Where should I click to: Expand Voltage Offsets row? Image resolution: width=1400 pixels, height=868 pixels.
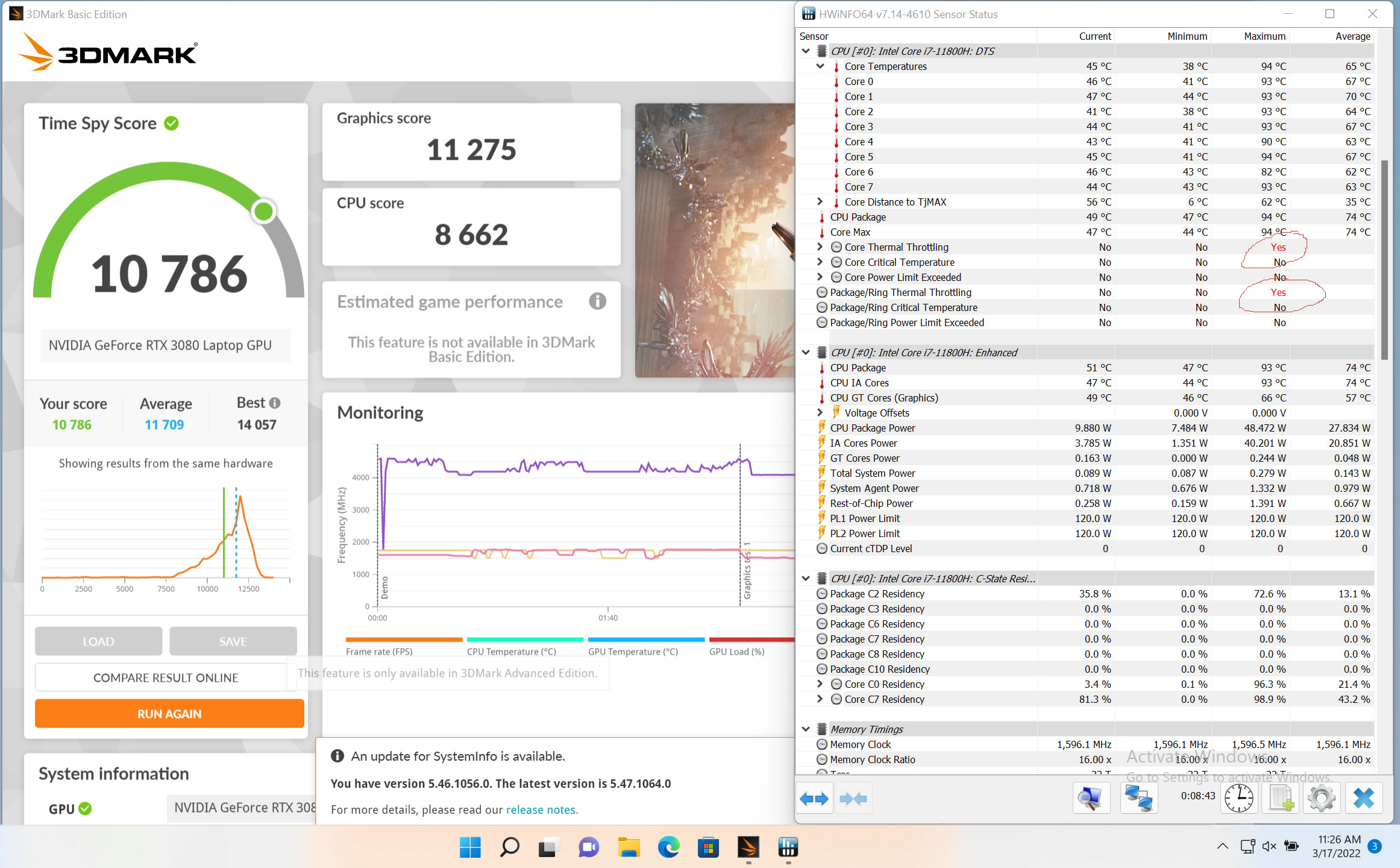coord(820,413)
